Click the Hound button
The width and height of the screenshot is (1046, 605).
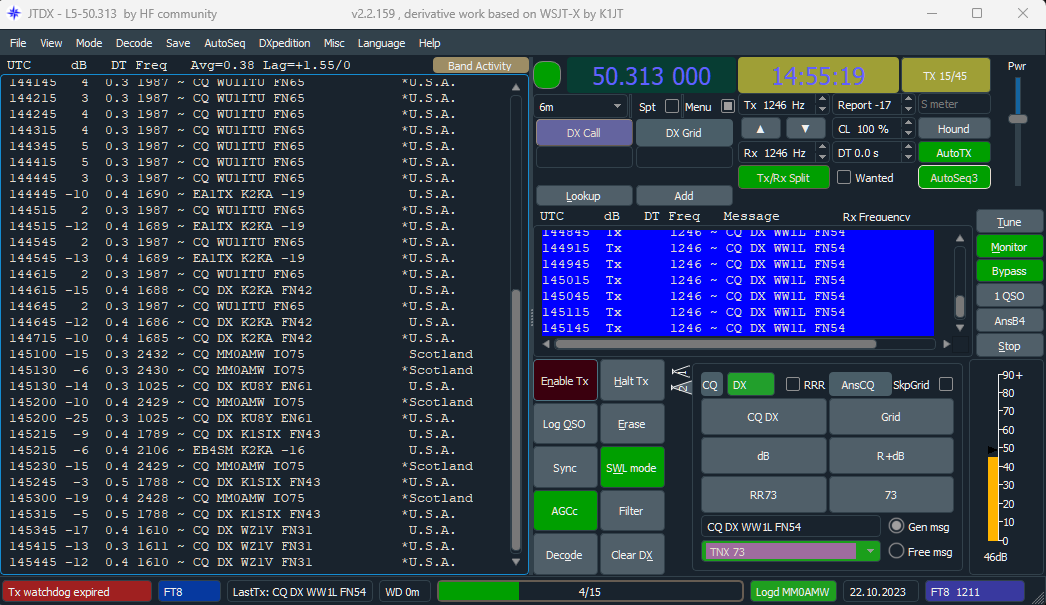click(953, 129)
